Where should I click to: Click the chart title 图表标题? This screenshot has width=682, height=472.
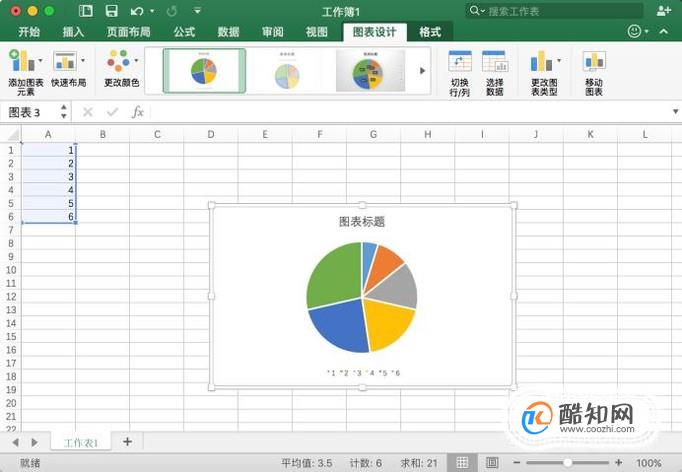click(362, 221)
